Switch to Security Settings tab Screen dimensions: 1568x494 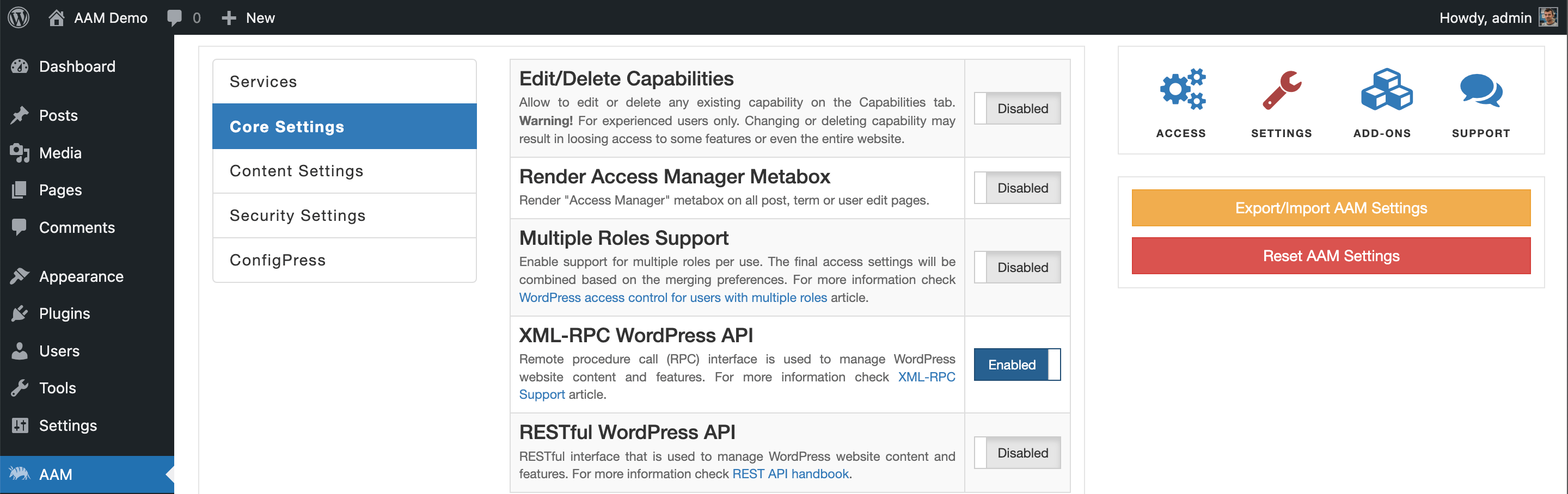(x=345, y=215)
